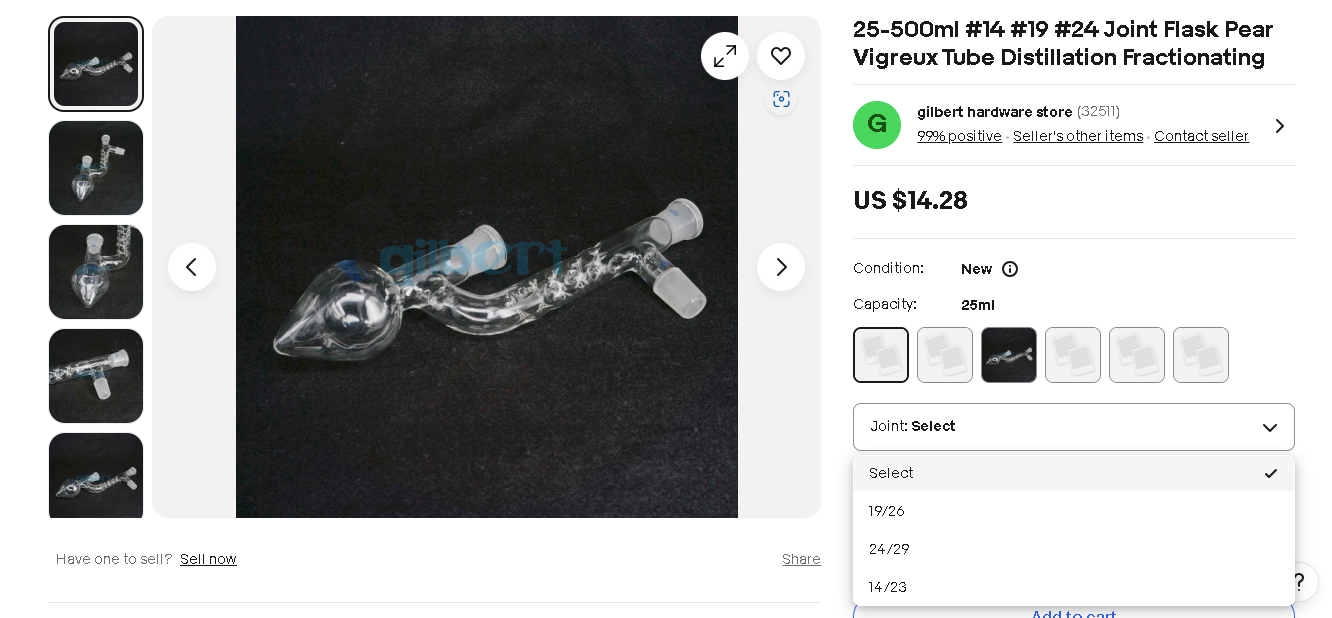Choose 19/26 joint option
The height and width of the screenshot is (618, 1332).
click(x=1074, y=511)
